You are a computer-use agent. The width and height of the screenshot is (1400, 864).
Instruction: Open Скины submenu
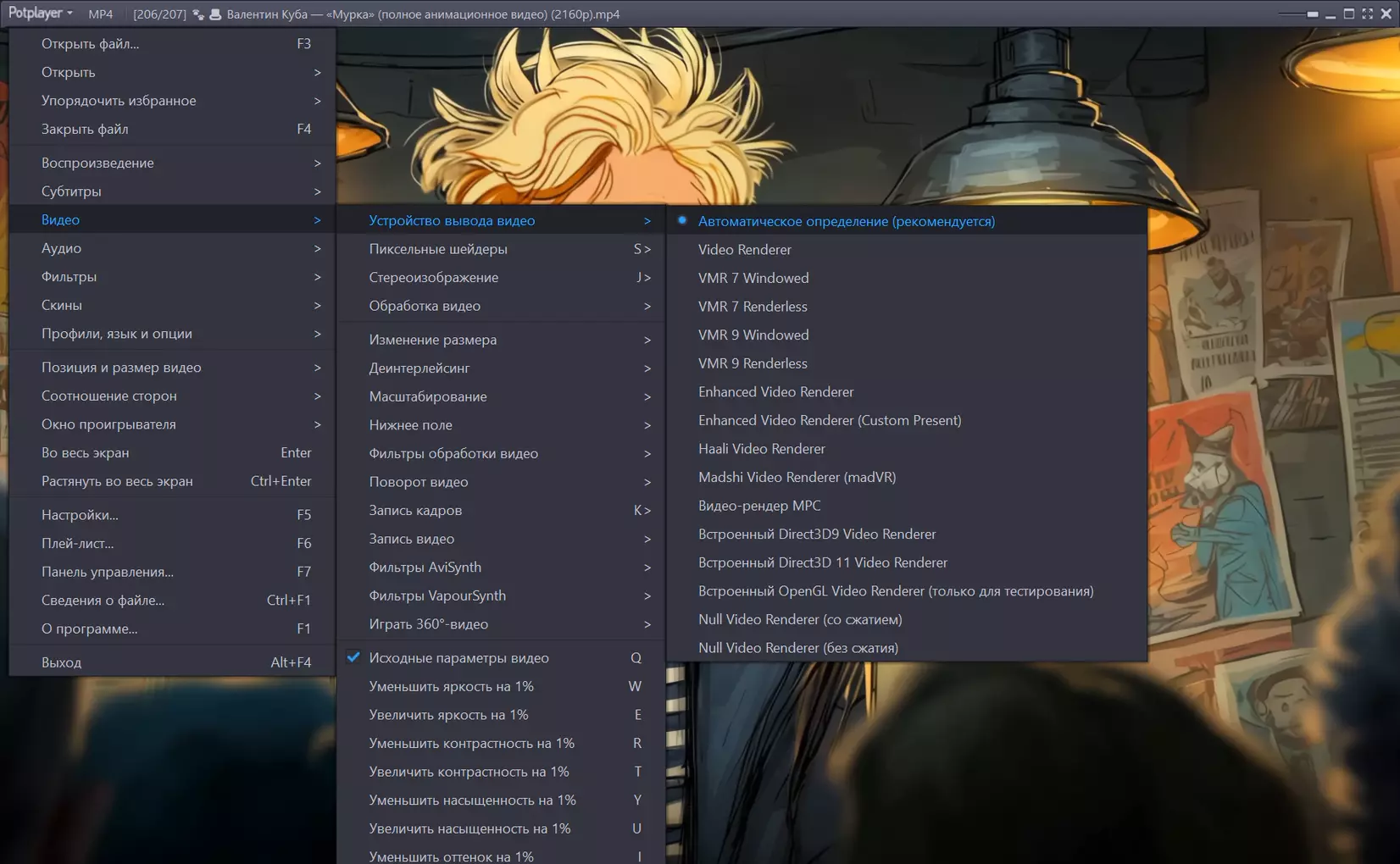click(172, 305)
